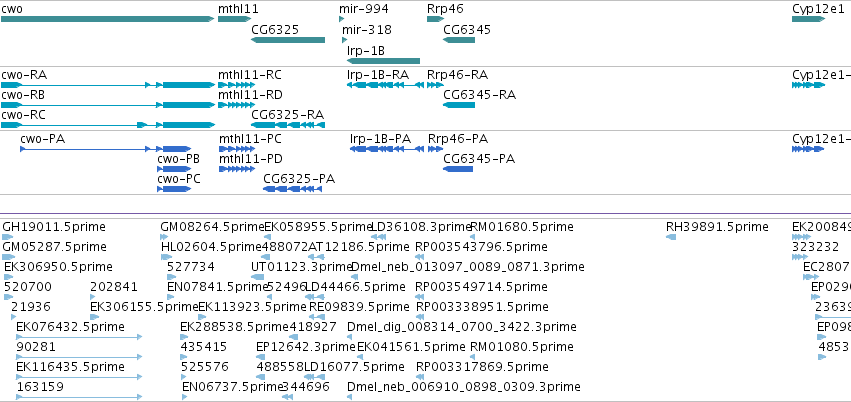The width and height of the screenshot is (851, 402).
Task: Click EST EK116435.5prime
Action: pyautogui.click(x=71, y=367)
